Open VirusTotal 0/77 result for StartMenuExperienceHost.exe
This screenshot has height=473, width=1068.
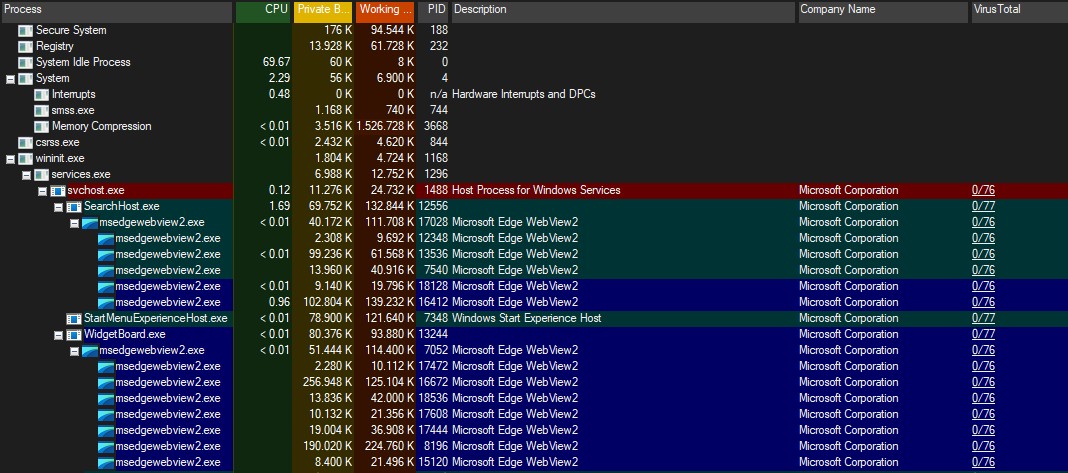point(983,318)
